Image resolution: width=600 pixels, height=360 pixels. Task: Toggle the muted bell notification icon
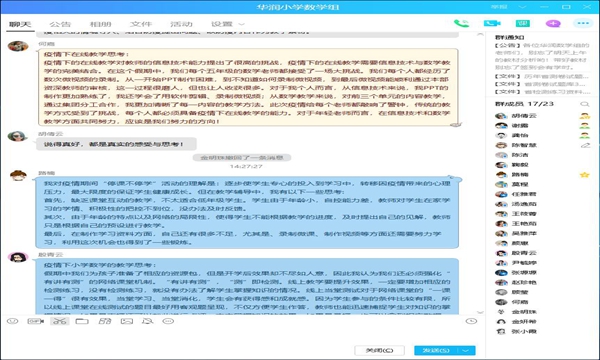coord(148,321)
